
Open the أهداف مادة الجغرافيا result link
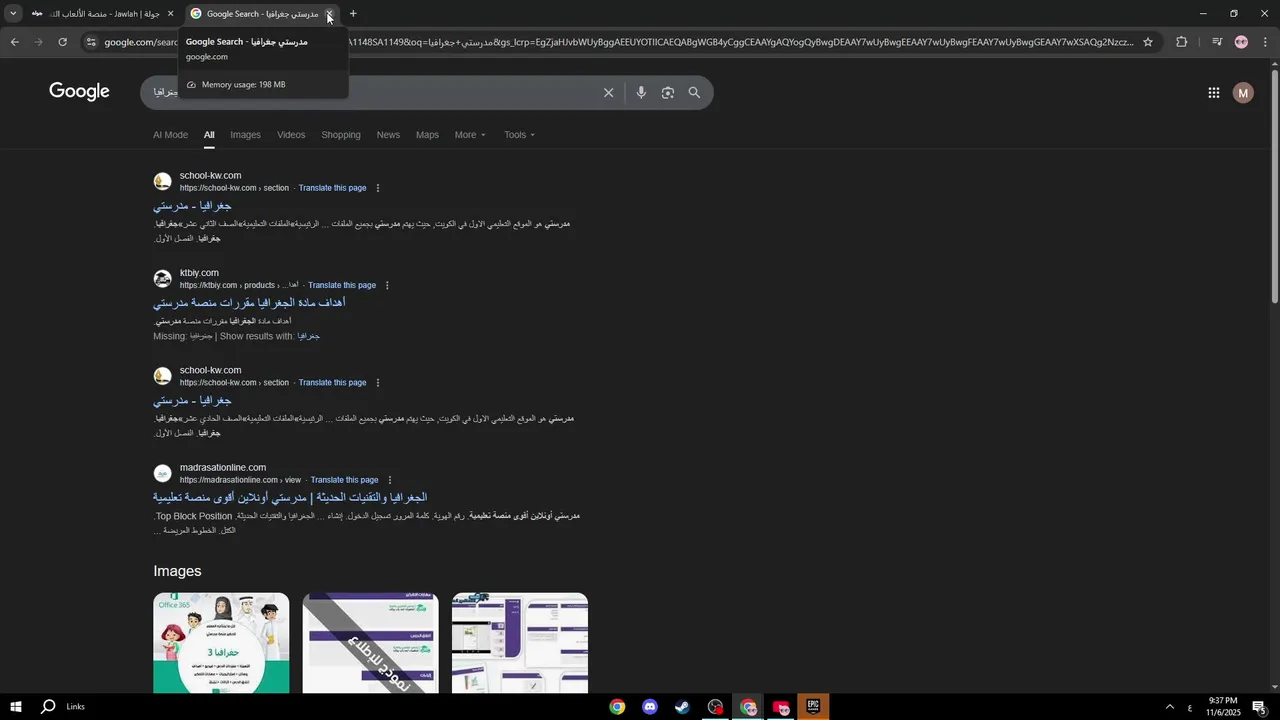click(x=249, y=303)
